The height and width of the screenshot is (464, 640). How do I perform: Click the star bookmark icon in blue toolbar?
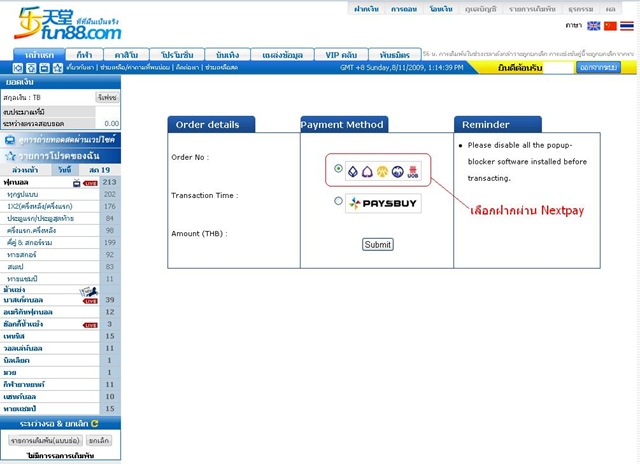point(58,68)
